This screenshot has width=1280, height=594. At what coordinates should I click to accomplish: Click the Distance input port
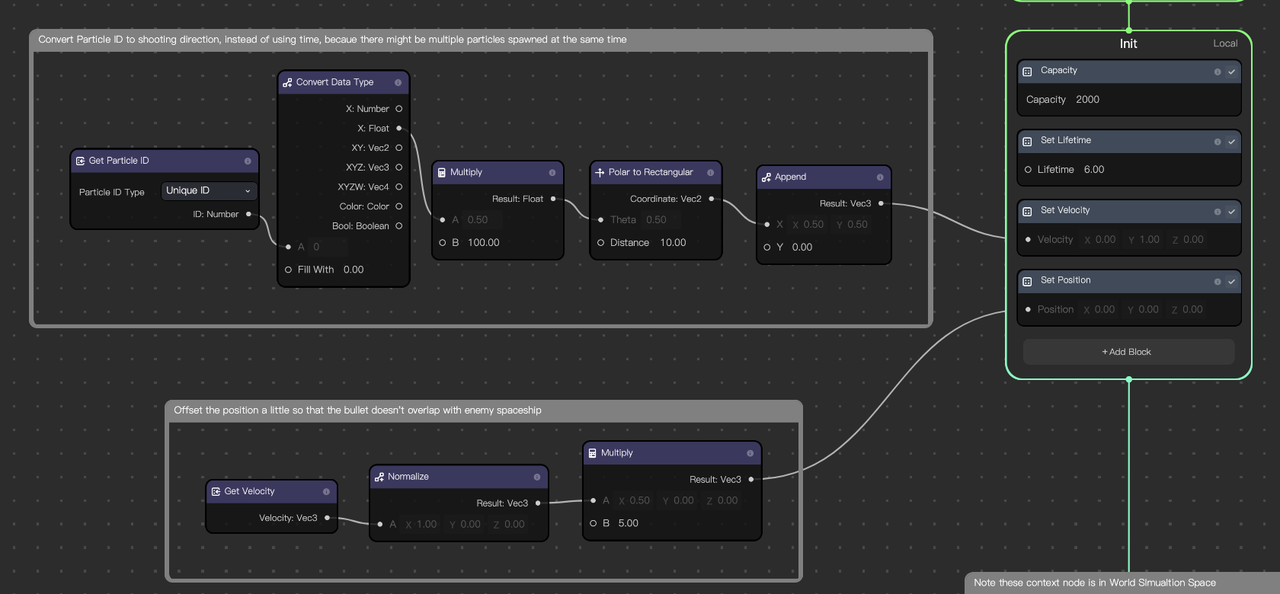(x=601, y=243)
